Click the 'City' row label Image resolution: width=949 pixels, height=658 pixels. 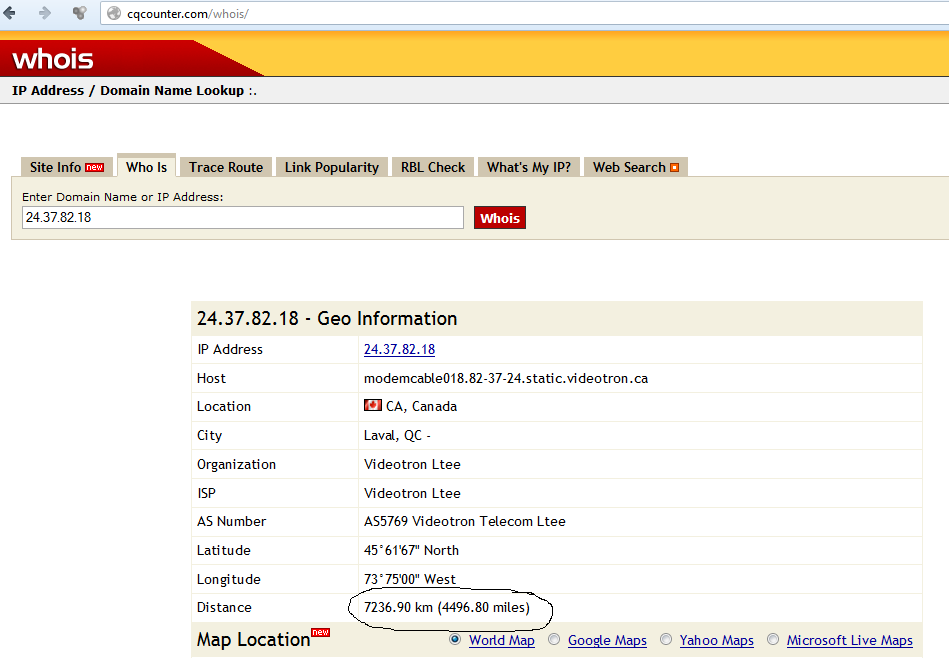pos(209,435)
